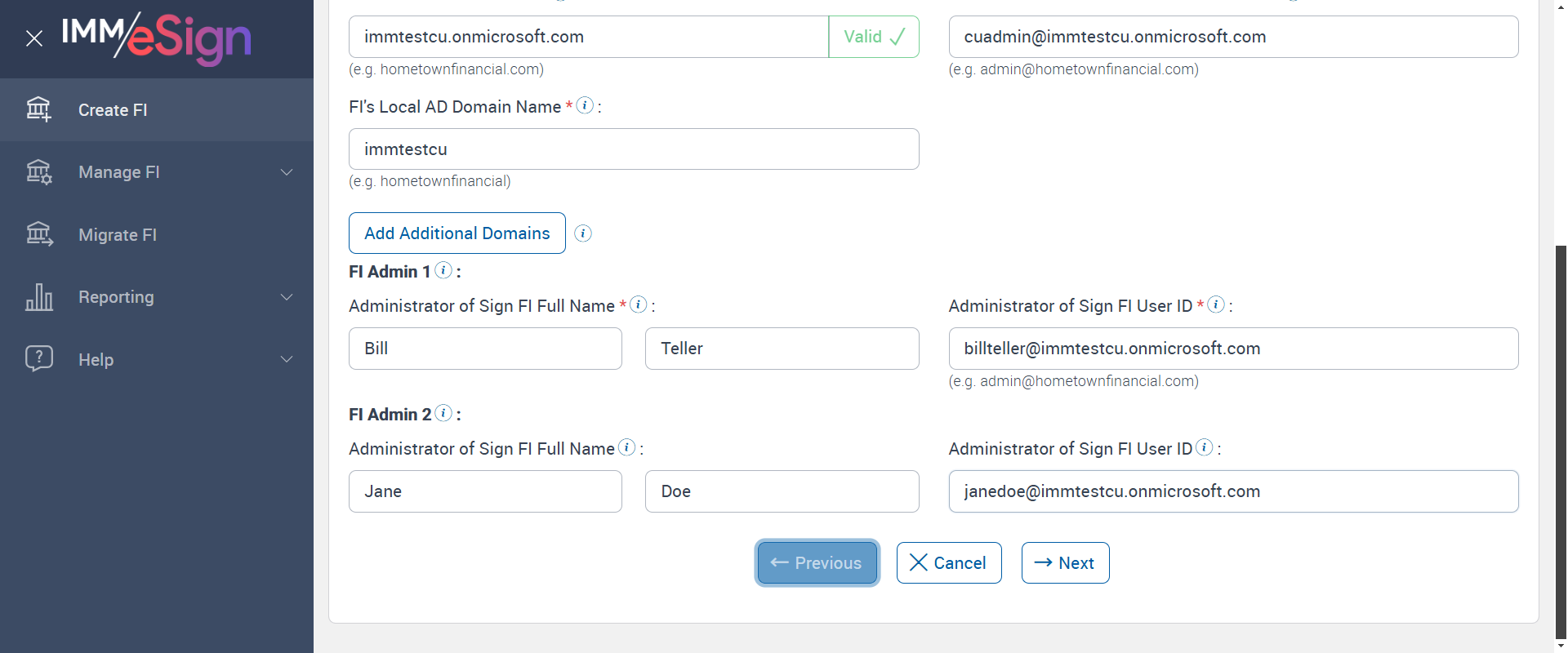Expand the Help menu chevron
1568x653 pixels.
tap(287, 359)
